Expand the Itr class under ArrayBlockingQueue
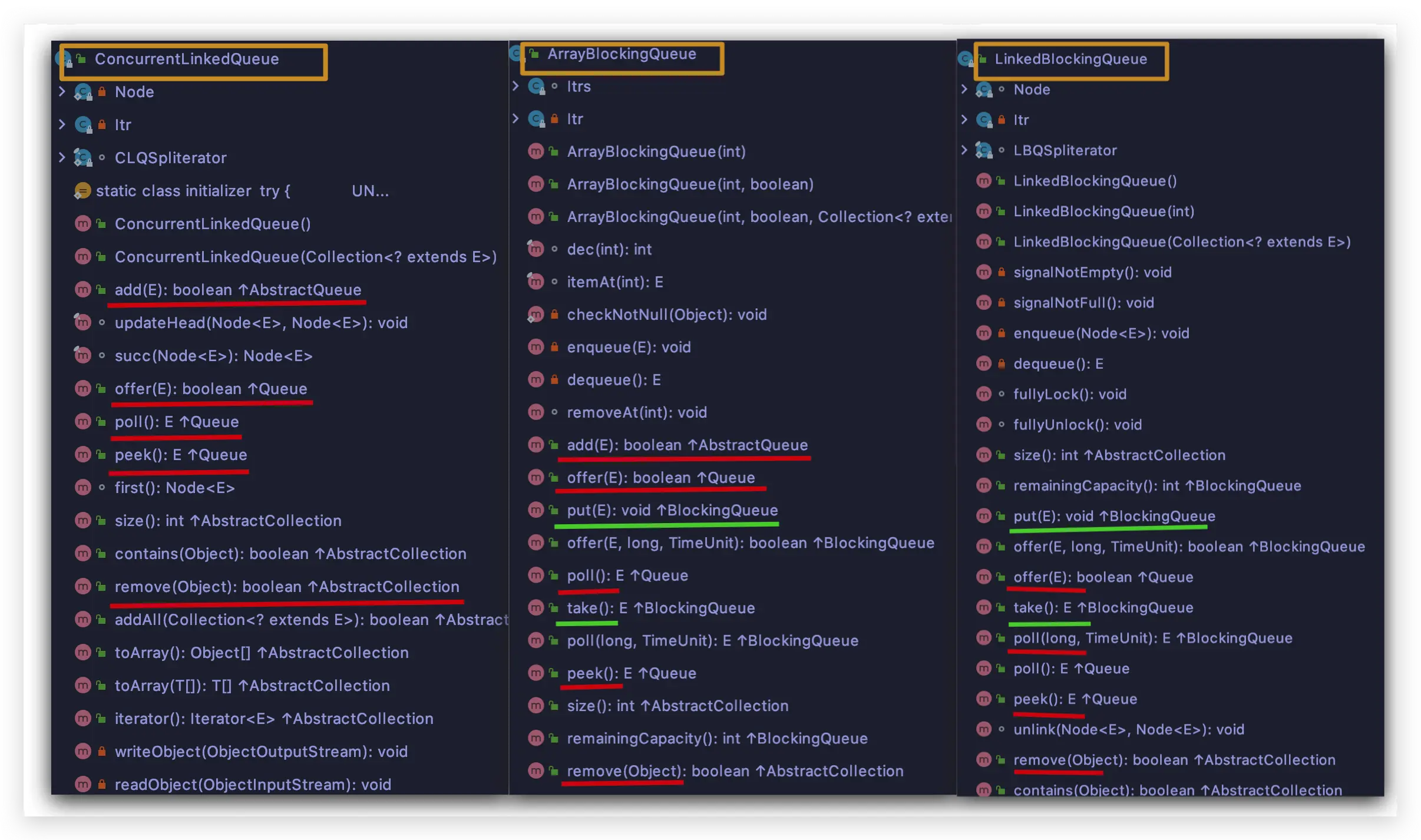 pyautogui.click(x=515, y=119)
